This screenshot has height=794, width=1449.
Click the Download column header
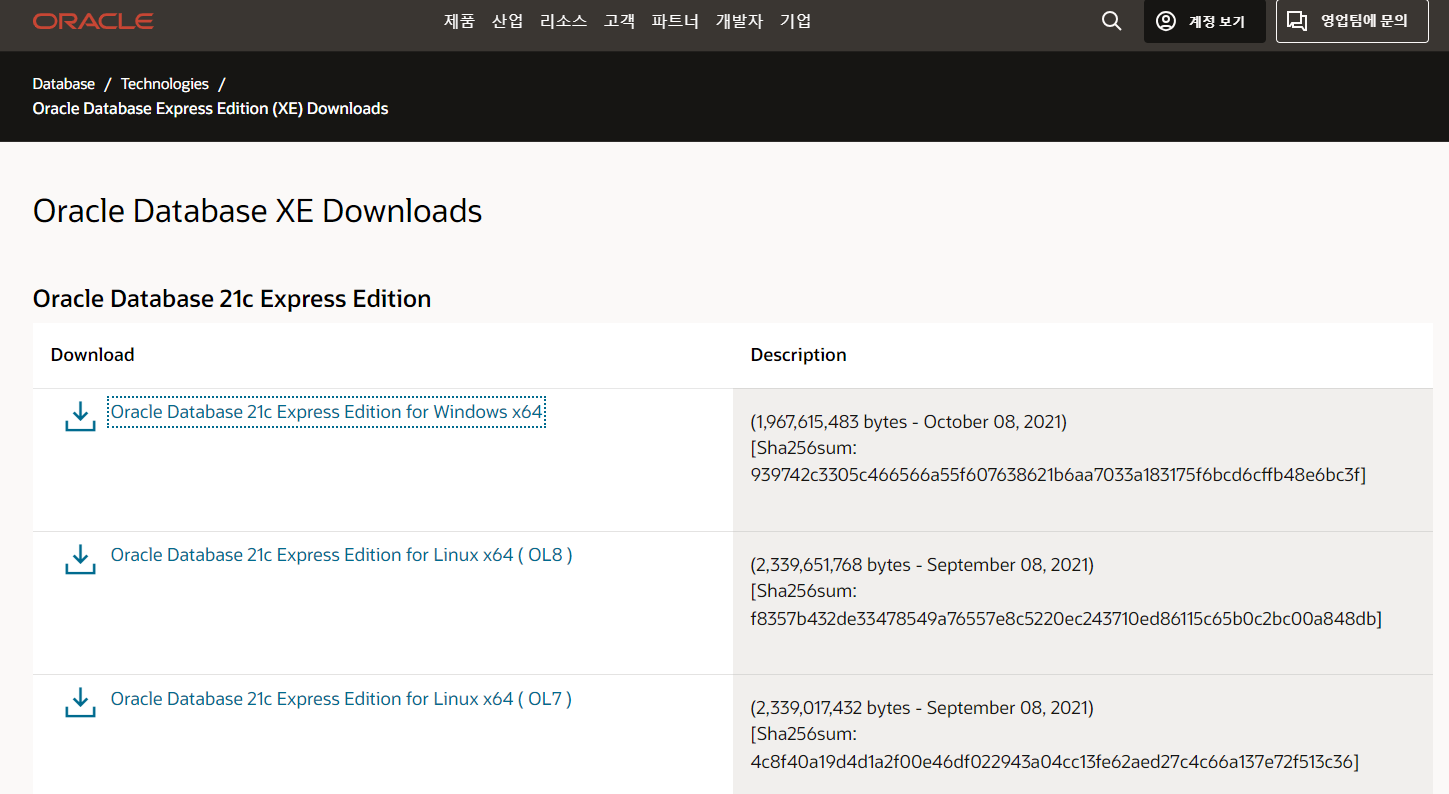pyautogui.click(x=92, y=355)
